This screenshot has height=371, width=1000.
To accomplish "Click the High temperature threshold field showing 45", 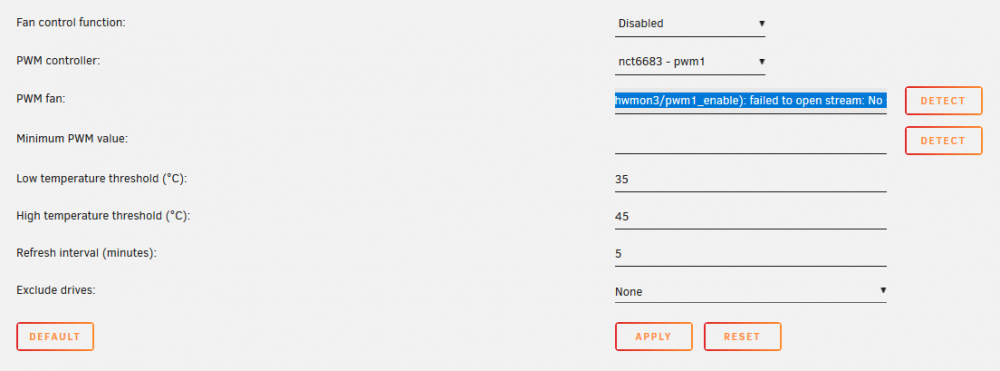I will pyautogui.click(x=751, y=216).
